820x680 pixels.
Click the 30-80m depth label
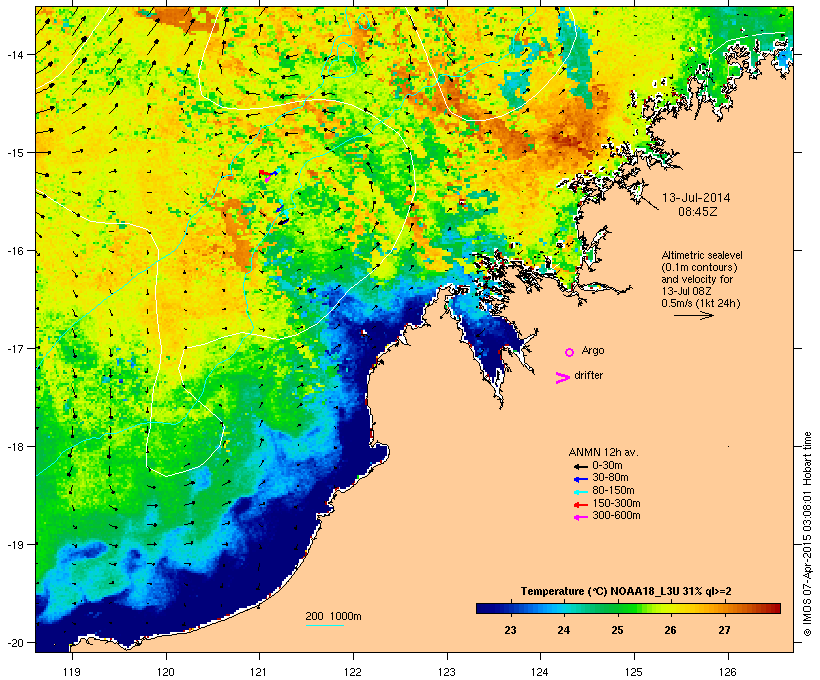[x=610, y=478]
